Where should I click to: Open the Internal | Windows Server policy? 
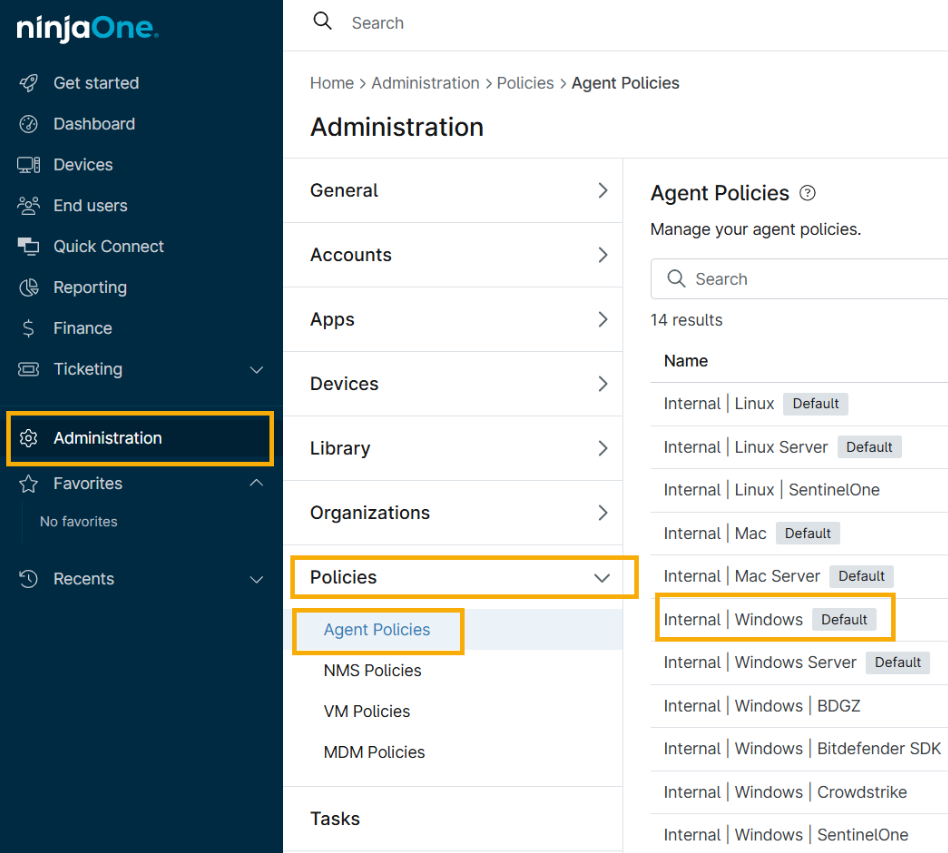pyautogui.click(x=760, y=663)
